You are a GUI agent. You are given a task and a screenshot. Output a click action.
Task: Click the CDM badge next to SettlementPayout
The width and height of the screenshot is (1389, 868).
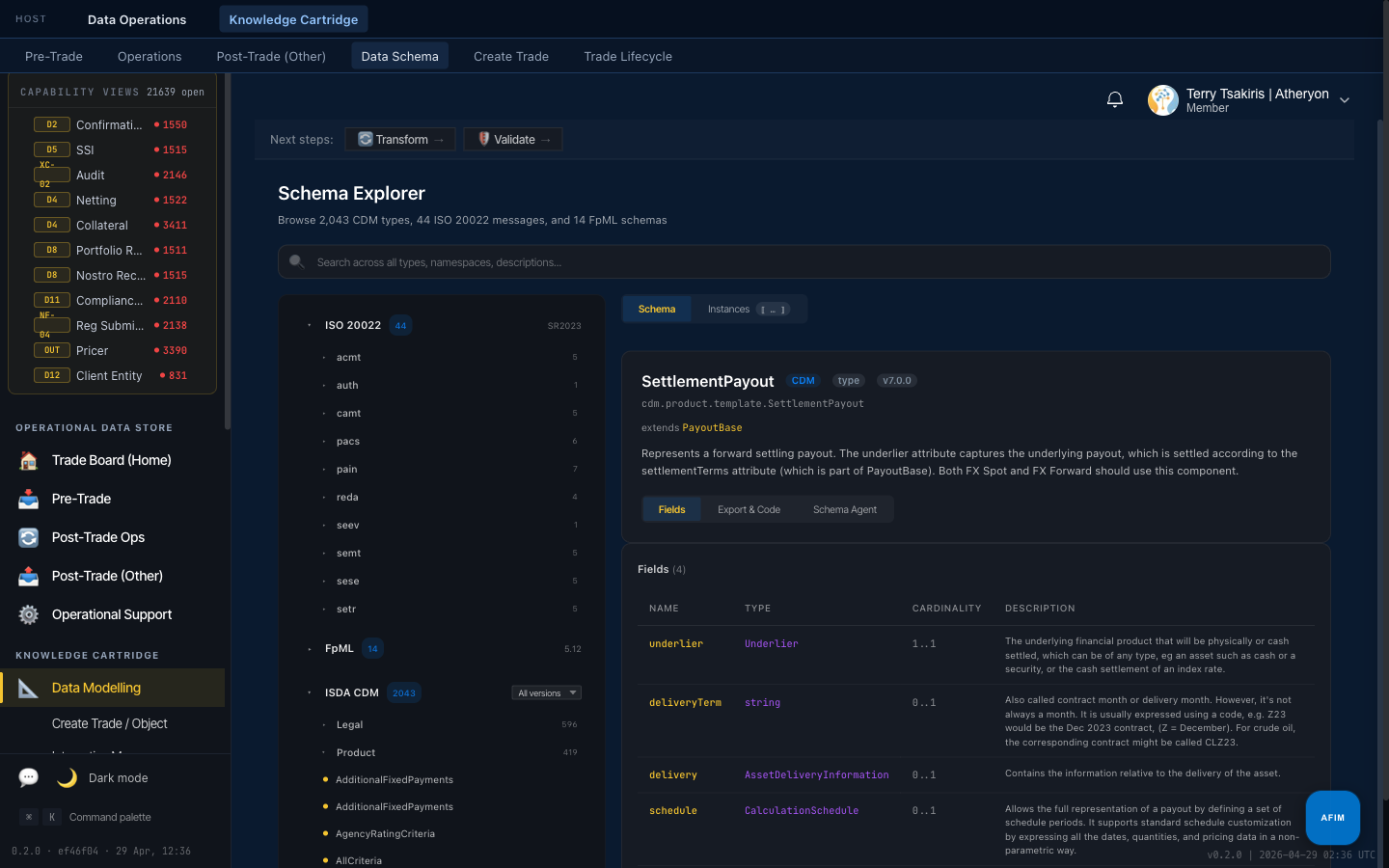point(803,381)
